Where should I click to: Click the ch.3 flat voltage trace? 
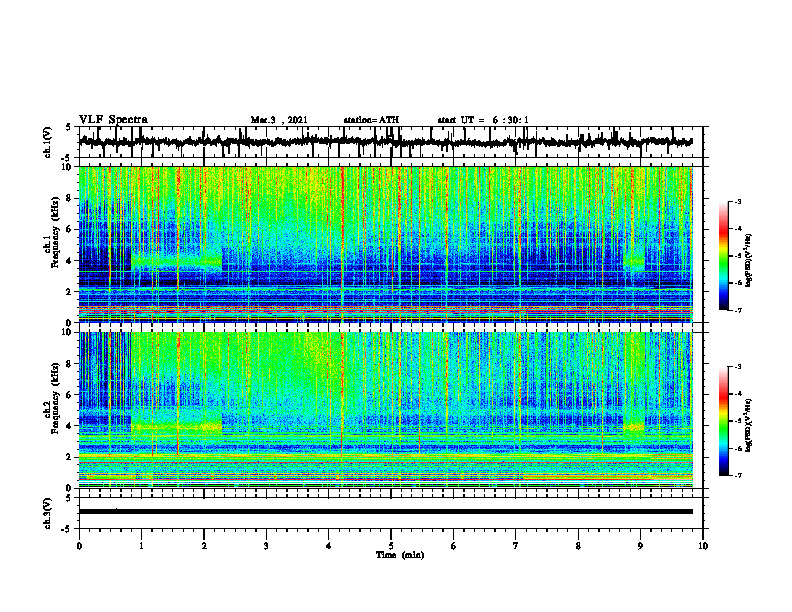[385, 512]
